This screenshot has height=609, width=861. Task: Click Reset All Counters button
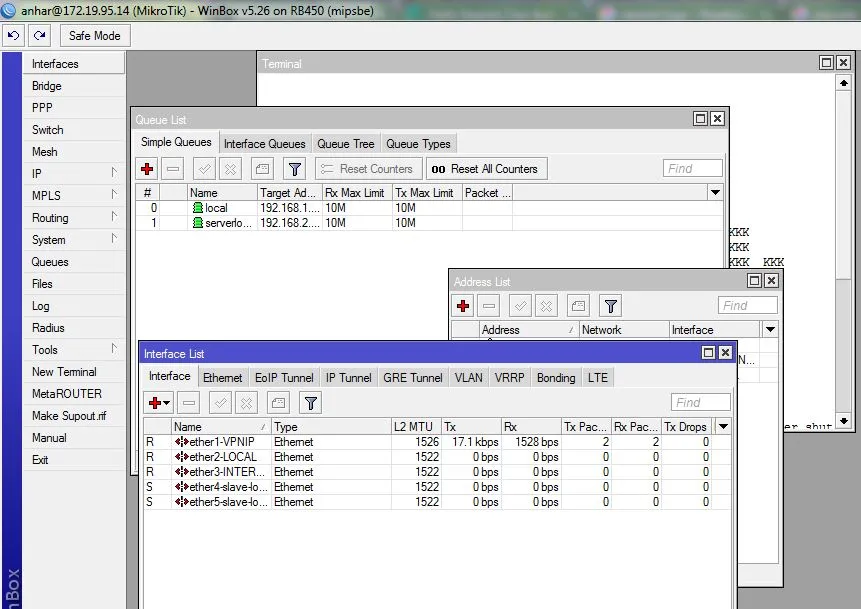point(487,169)
